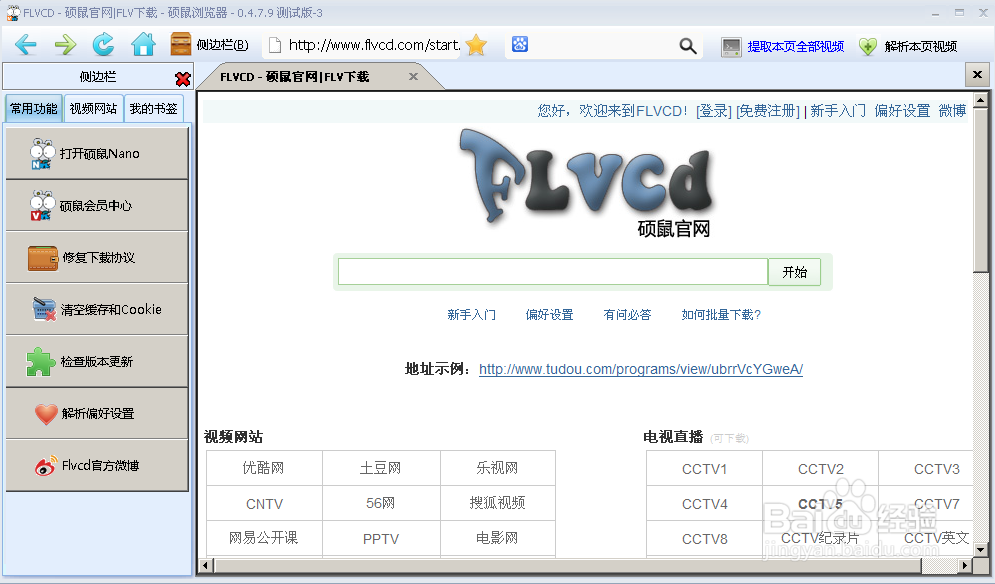
Task: Open the [免费注册] link
Action: 768,111
